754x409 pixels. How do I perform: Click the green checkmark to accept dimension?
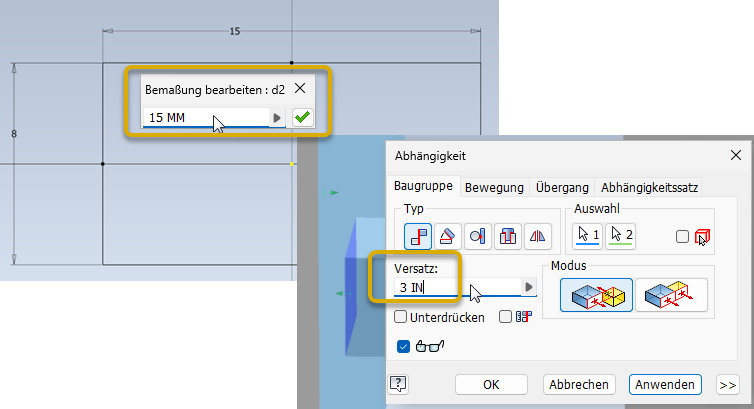[x=302, y=117]
